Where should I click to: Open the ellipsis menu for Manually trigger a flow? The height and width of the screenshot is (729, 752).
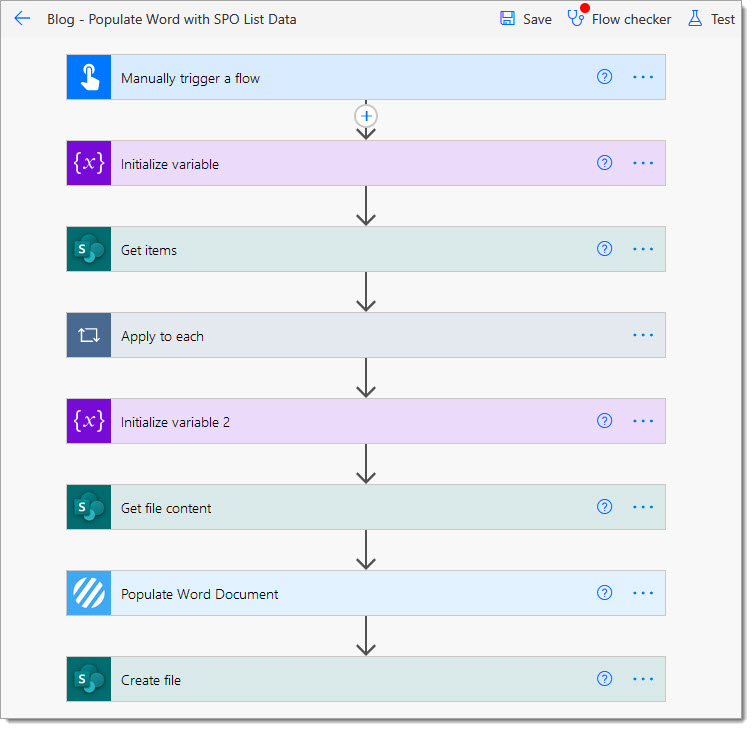point(643,77)
